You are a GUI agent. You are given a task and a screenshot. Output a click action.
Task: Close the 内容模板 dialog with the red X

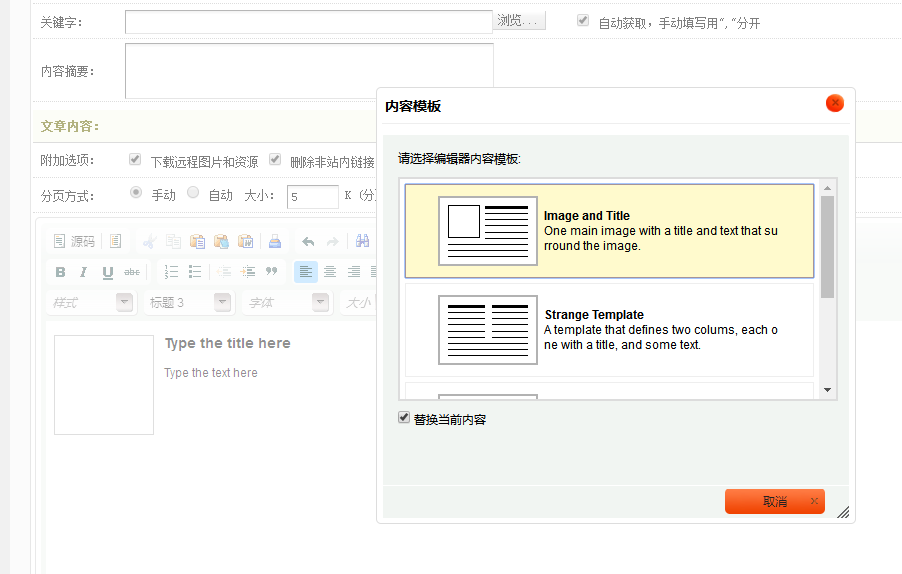[x=835, y=103]
